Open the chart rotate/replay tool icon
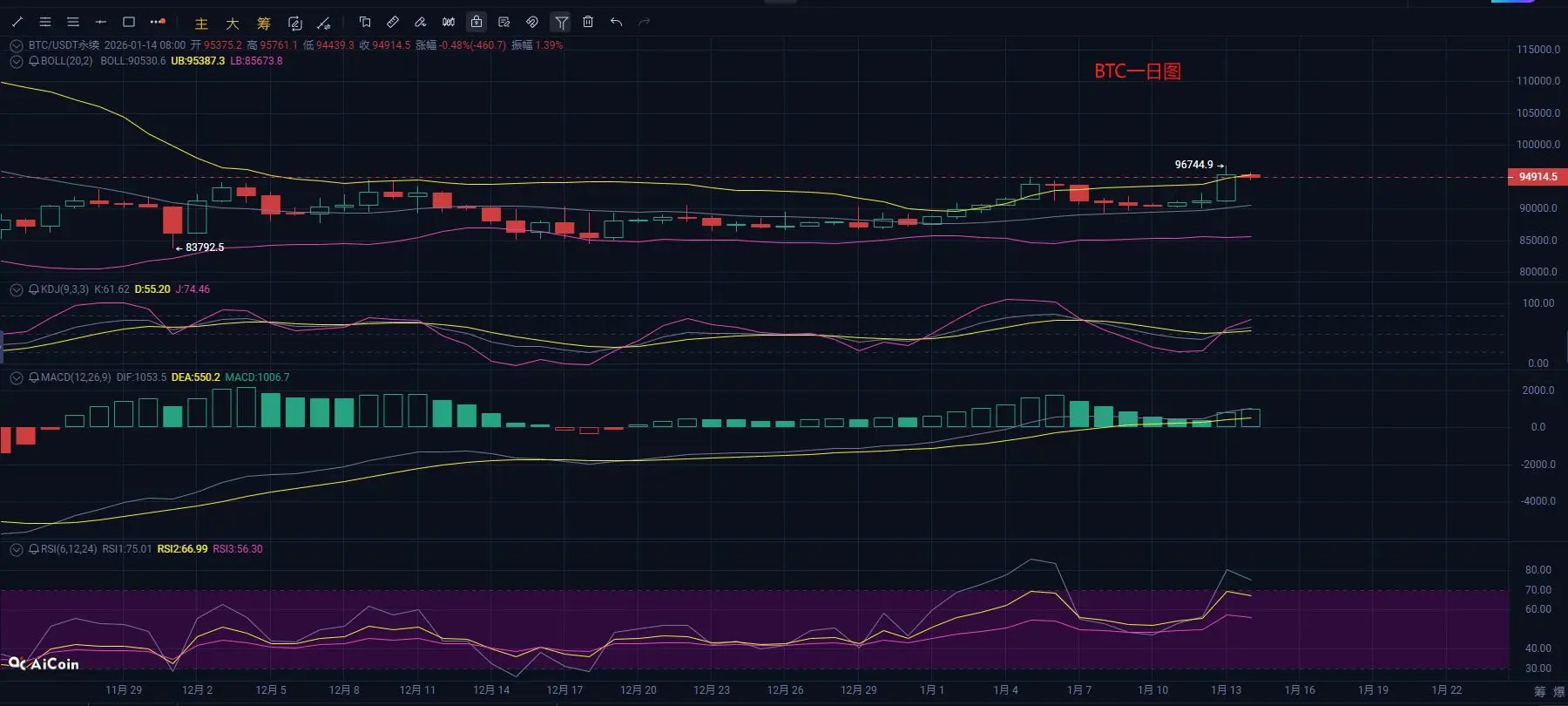The height and width of the screenshot is (706, 1568). 295,23
